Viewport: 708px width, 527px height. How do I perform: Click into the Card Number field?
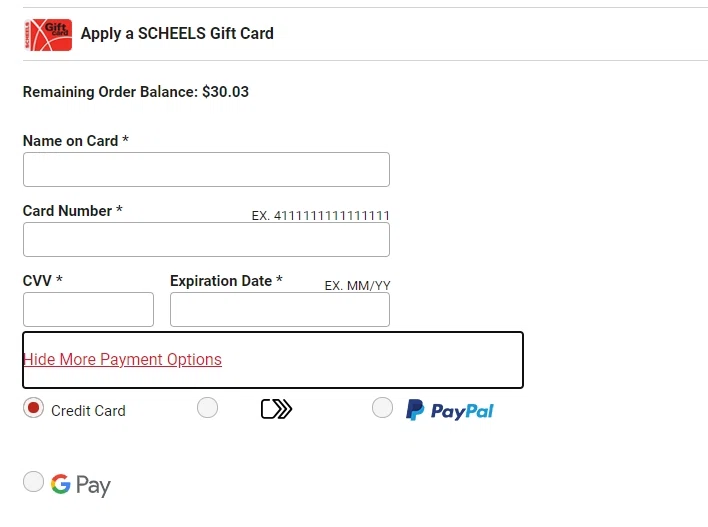(206, 240)
